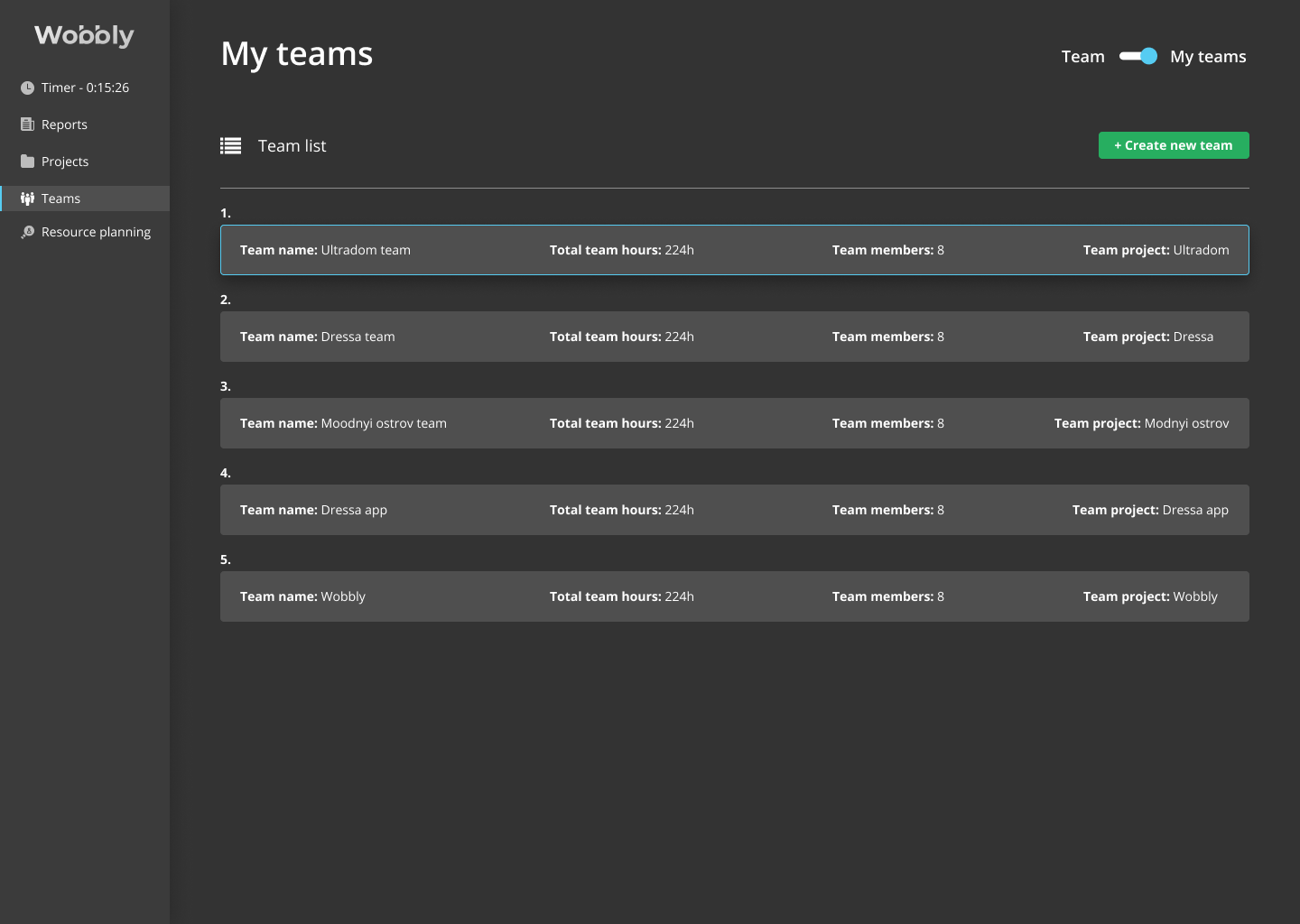
Task: Select the Reports document icon
Action: click(x=26, y=124)
